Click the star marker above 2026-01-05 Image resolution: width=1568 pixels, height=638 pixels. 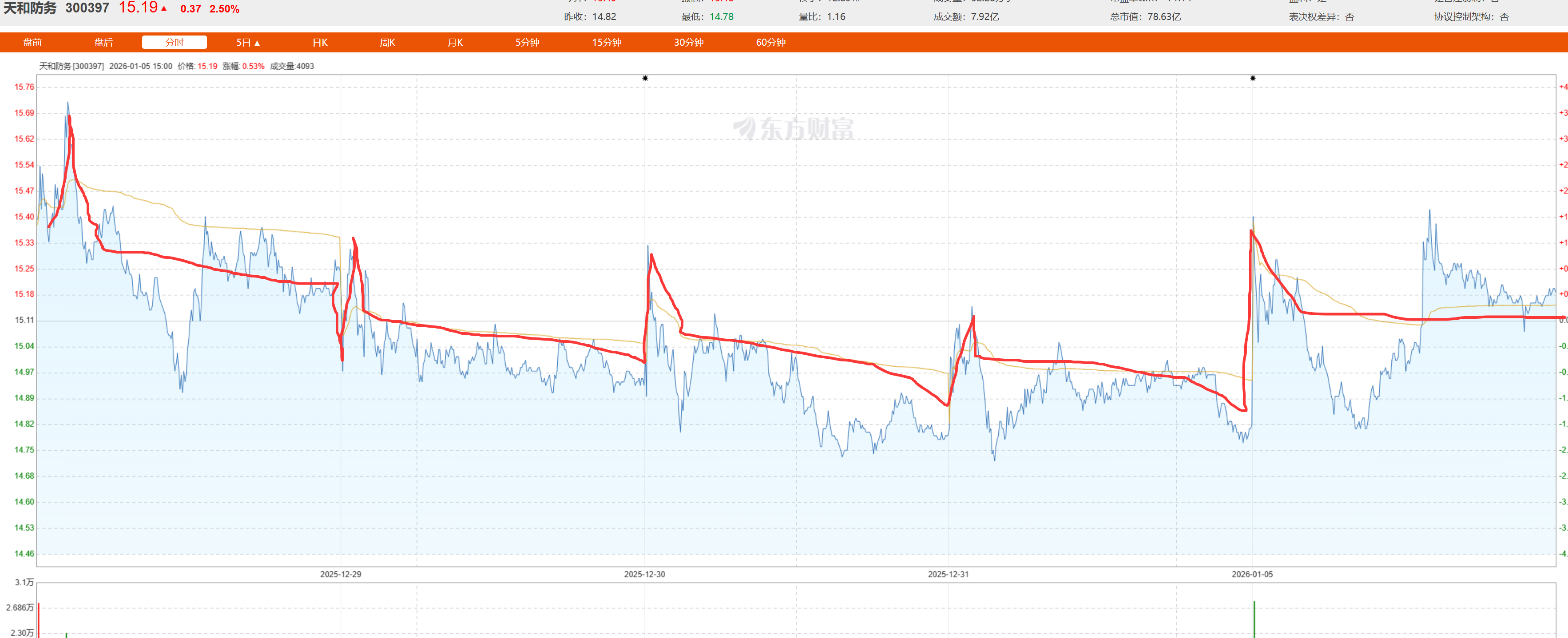pyautogui.click(x=1253, y=78)
